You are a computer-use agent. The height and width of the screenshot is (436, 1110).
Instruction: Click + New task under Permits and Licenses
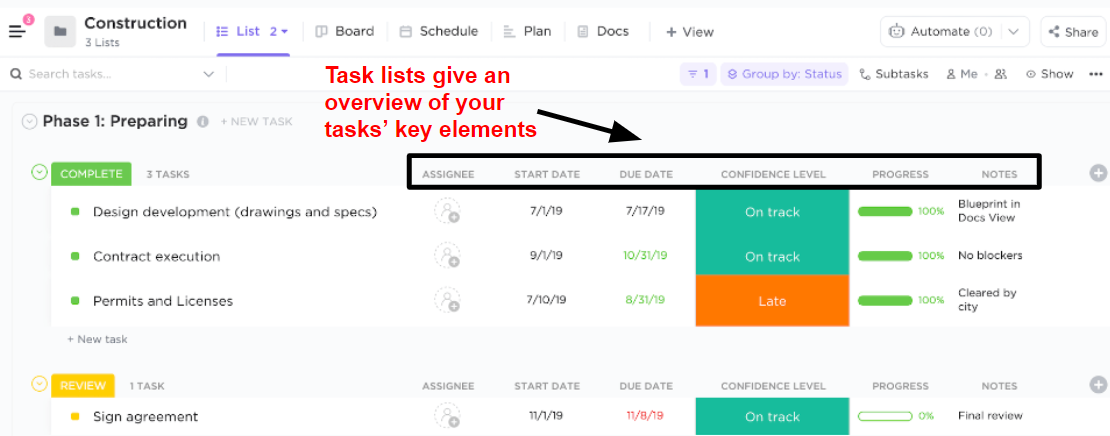(x=97, y=339)
